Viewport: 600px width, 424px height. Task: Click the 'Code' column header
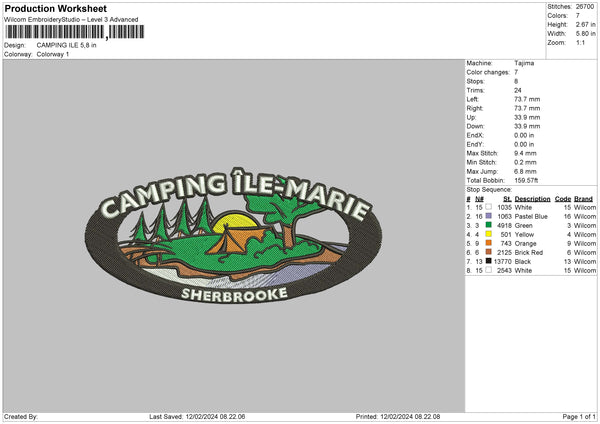tap(563, 199)
